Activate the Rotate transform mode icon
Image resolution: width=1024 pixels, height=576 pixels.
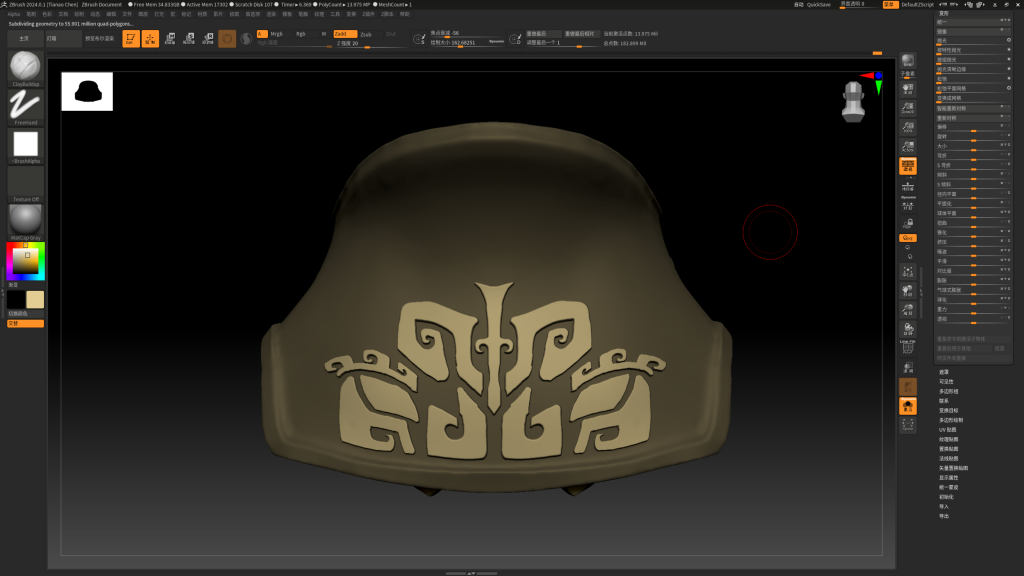[208, 39]
